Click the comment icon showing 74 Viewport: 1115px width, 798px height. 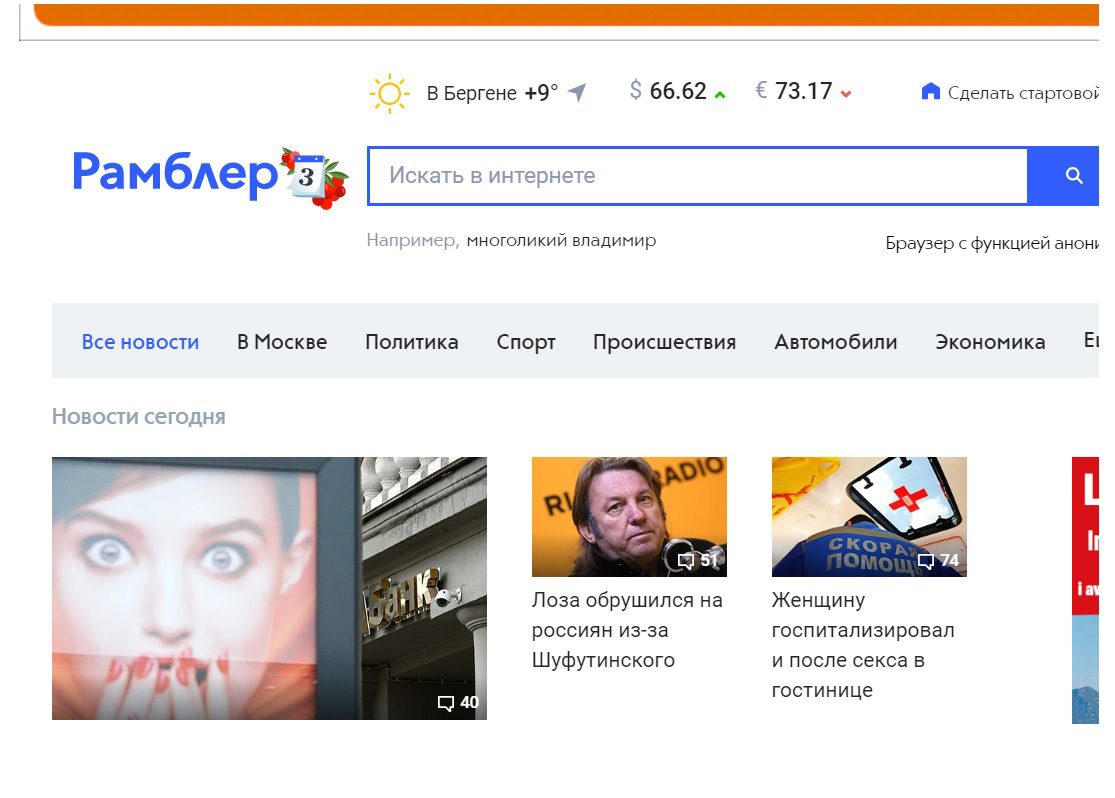pos(926,560)
